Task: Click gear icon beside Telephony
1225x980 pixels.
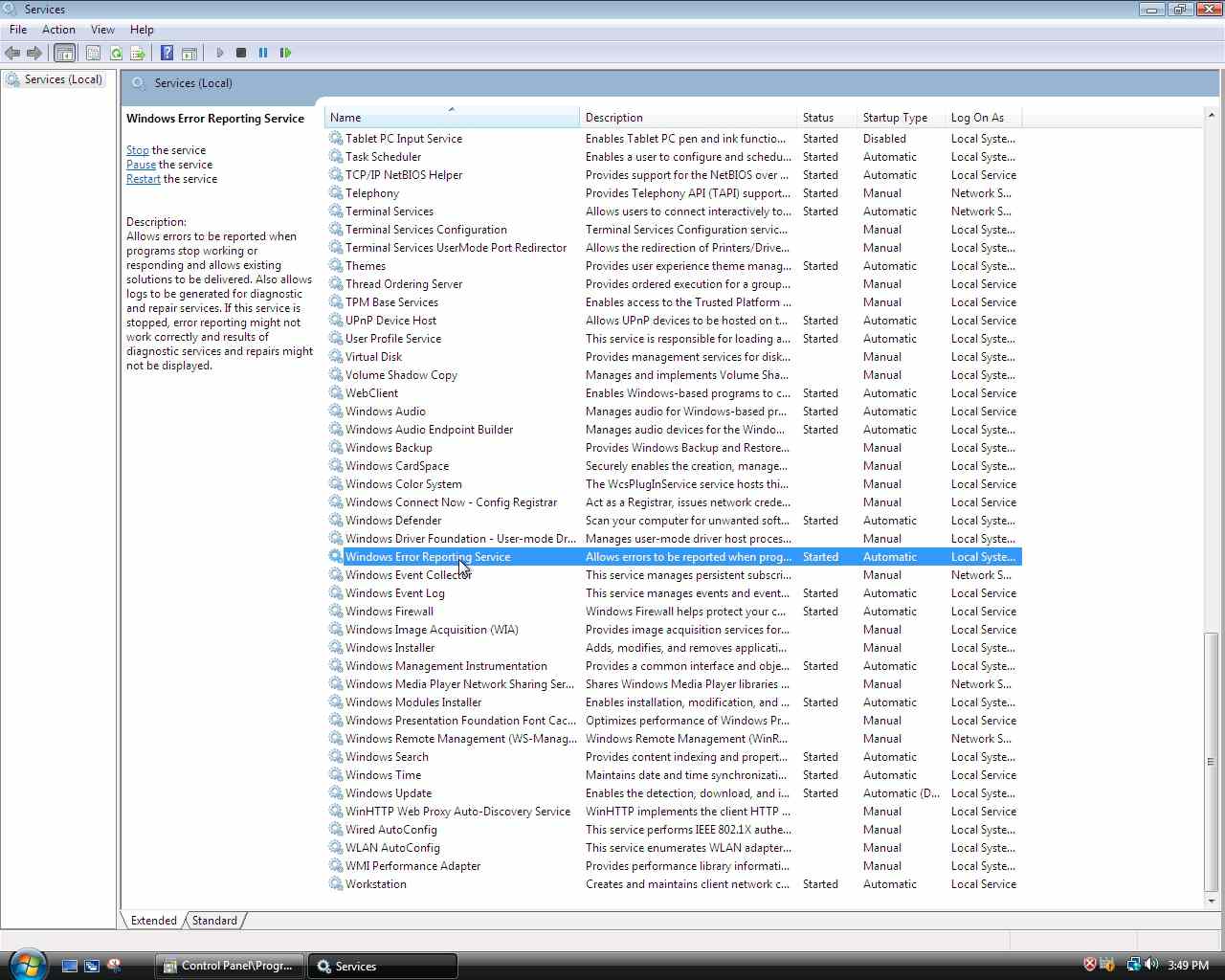Action: coord(336,193)
